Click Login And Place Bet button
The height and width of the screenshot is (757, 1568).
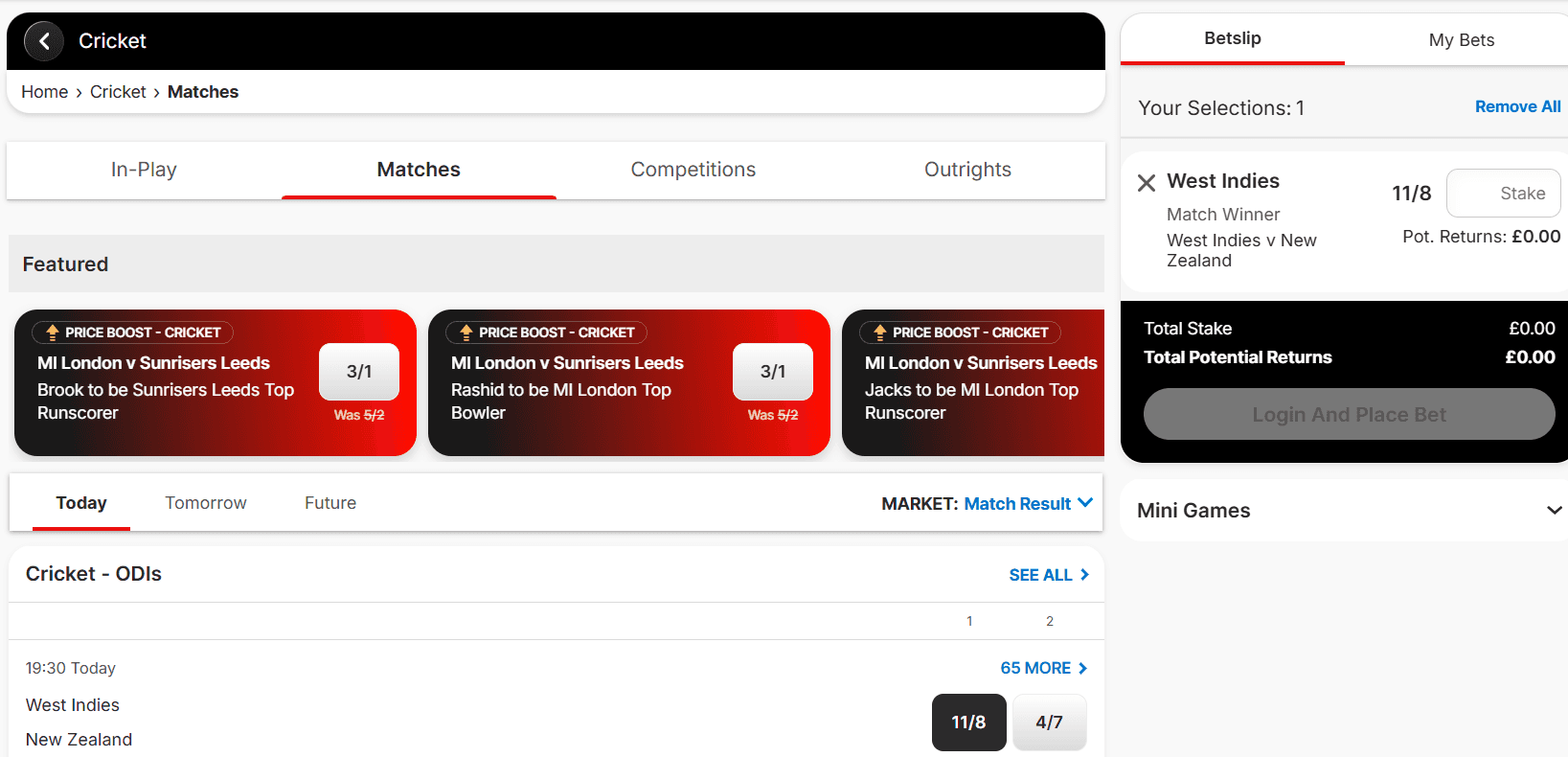point(1349,414)
